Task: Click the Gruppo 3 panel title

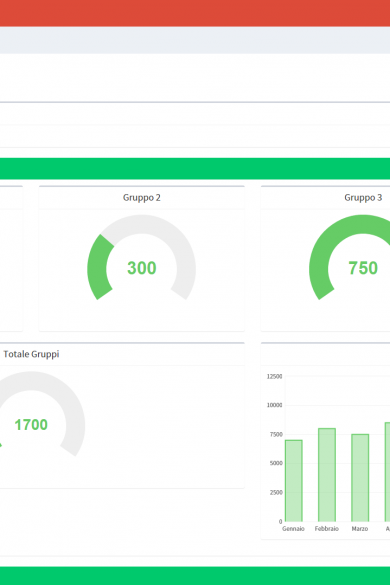Action: click(363, 198)
